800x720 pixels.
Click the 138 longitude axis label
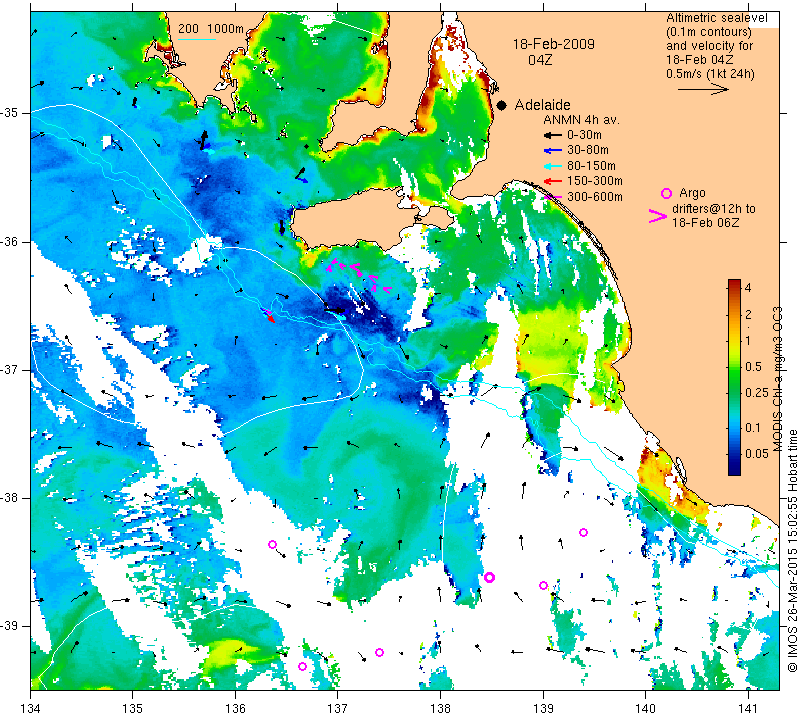[x=440, y=709]
